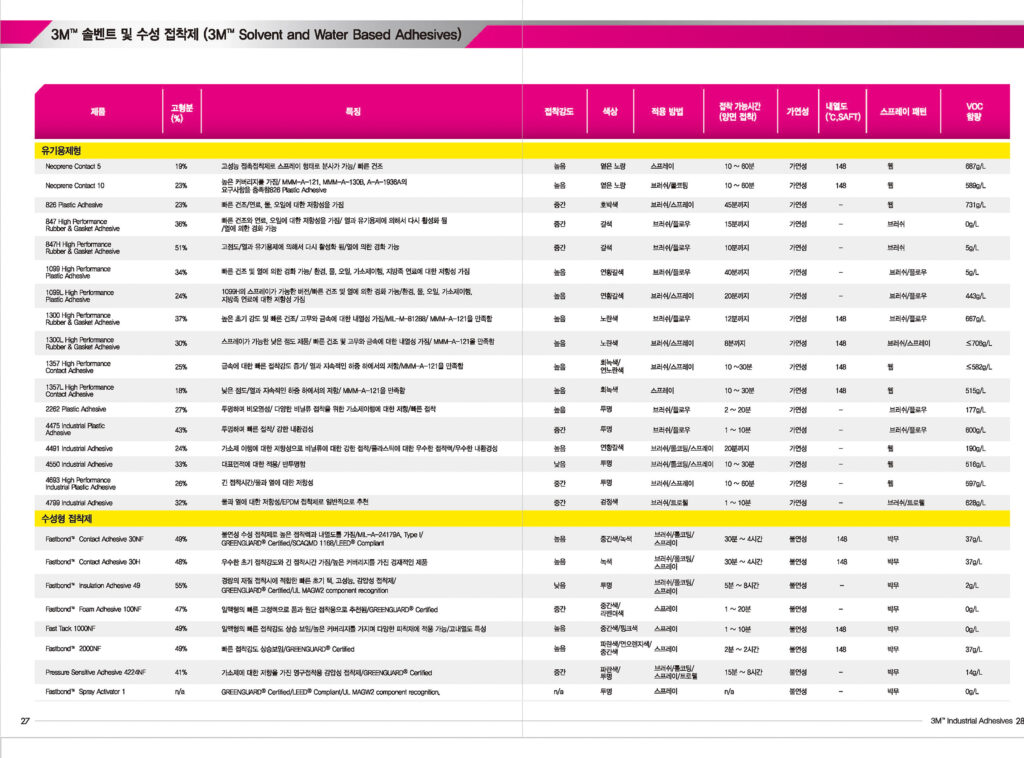Viewport: 1024px width, 758px height.
Task: Click bonding time '2분 ~ 2시간' for Fastbond 2000NF
Action: click(x=741, y=649)
